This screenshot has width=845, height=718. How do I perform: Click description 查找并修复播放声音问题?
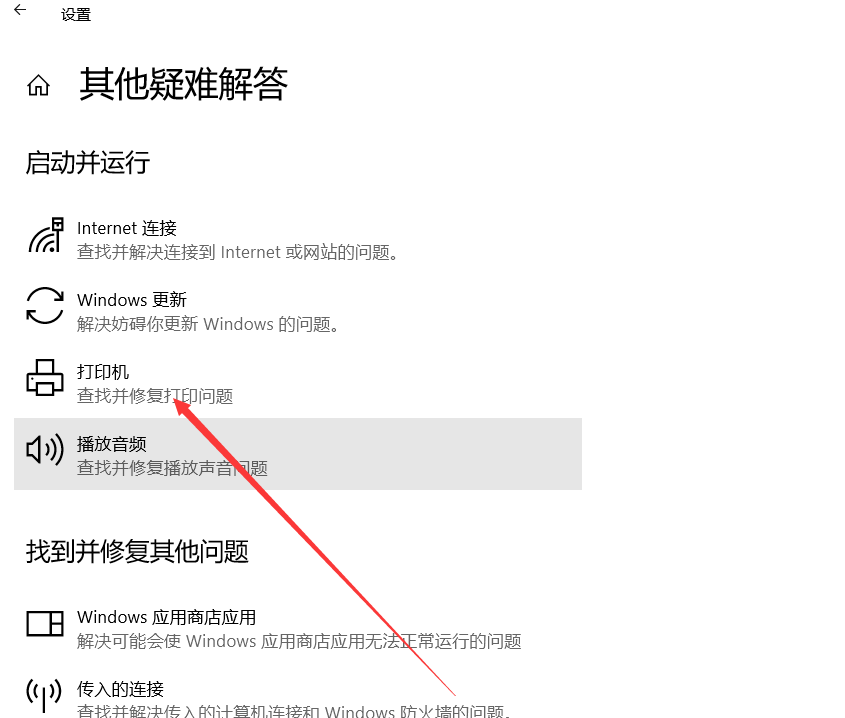(x=172, y=468)
